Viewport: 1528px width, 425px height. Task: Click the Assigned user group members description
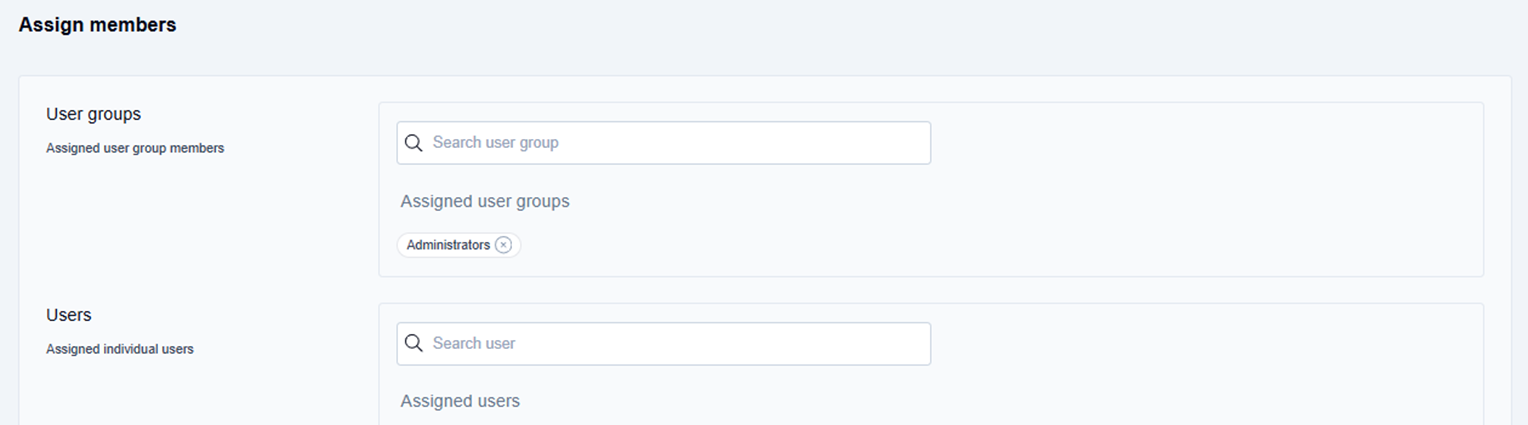(x=135, y=148)
